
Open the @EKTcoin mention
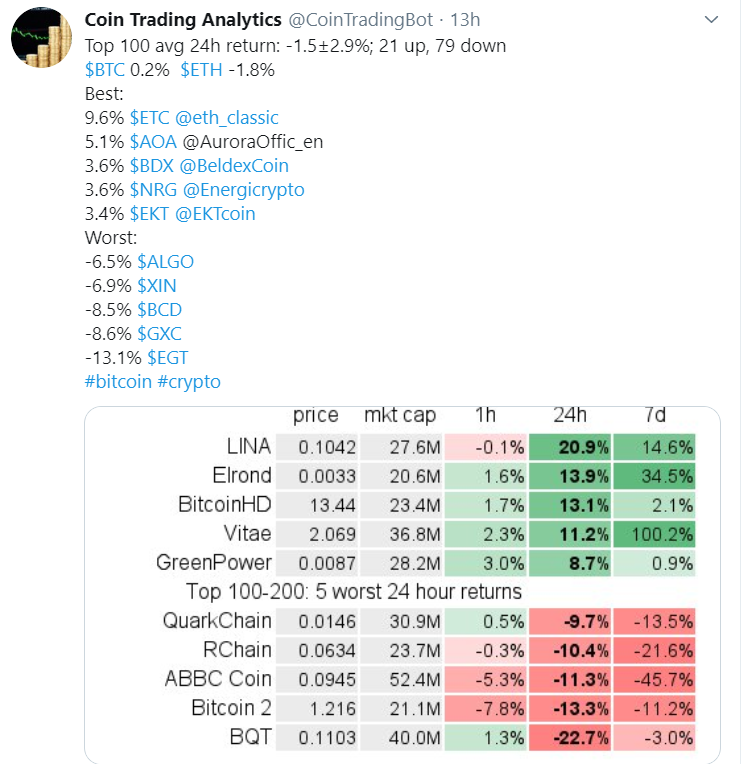coord(215,214)
